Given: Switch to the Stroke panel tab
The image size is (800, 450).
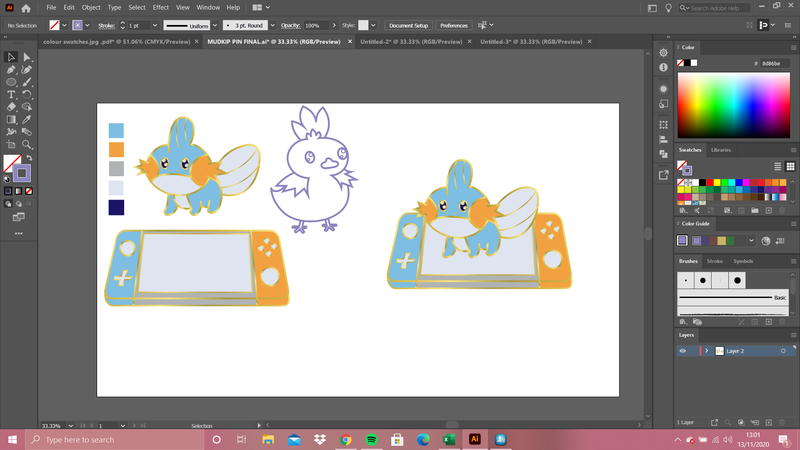Looking at the screenshot, I should [714, 261].
